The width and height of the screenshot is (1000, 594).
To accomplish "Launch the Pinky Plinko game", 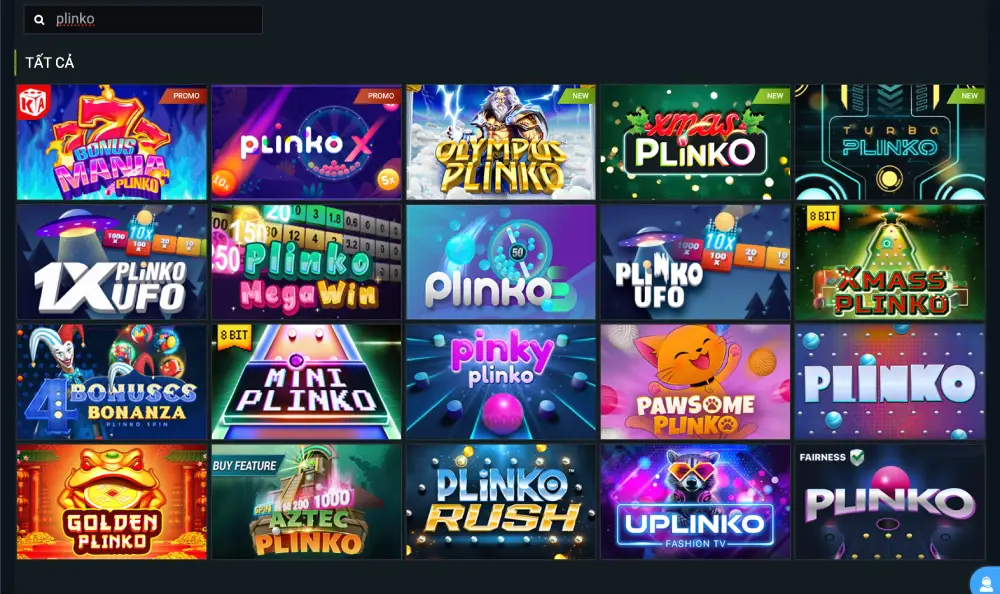I will click(x=501, y=382).
